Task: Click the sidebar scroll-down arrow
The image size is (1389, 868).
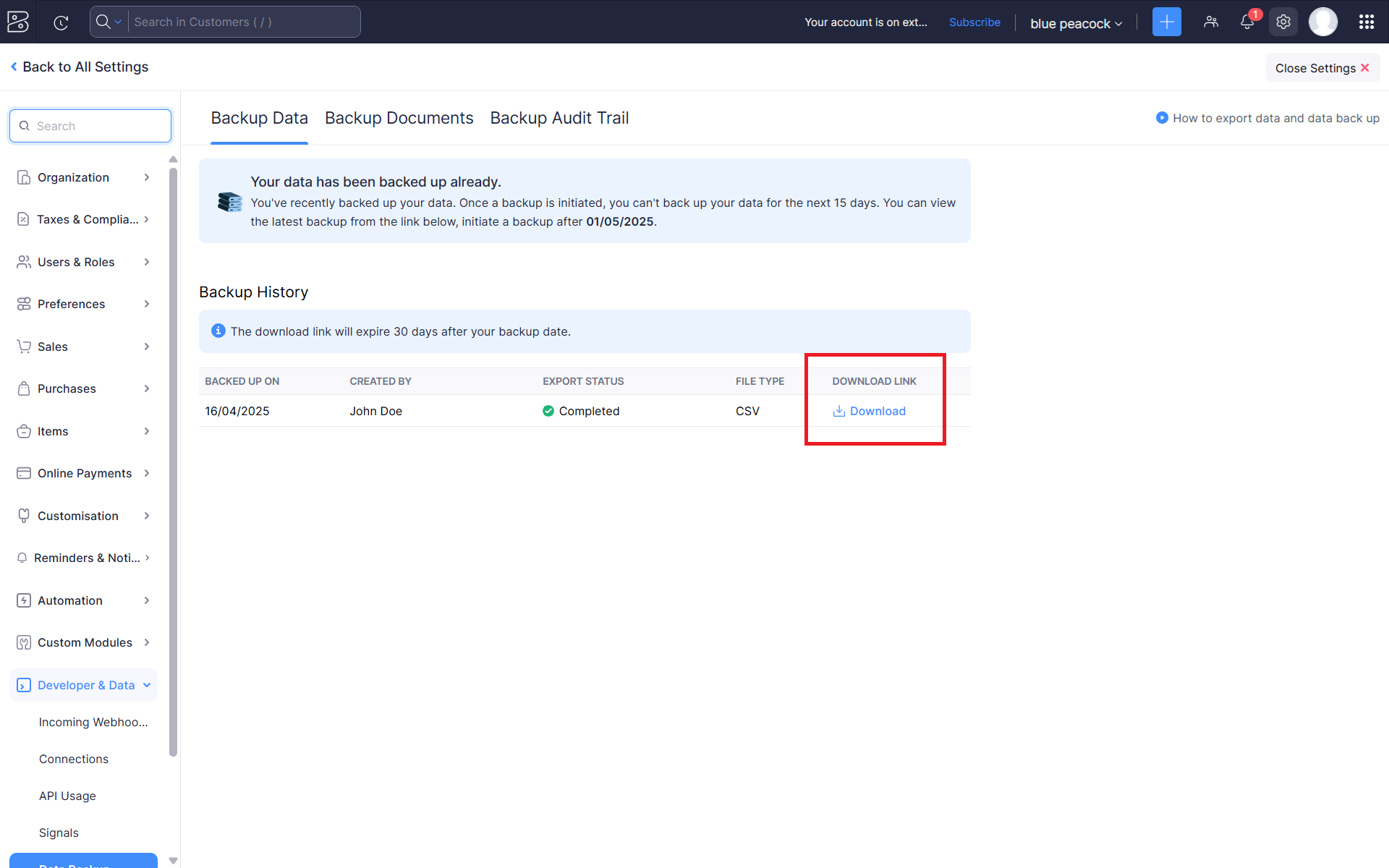Action: pos(173,861)
